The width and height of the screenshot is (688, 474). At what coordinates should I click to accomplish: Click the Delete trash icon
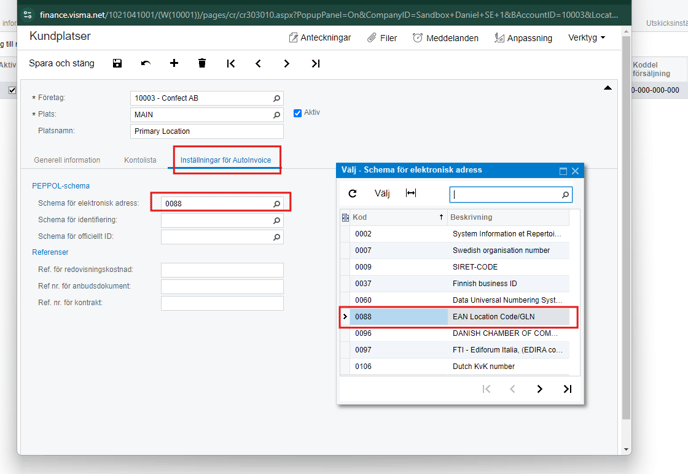202,63
